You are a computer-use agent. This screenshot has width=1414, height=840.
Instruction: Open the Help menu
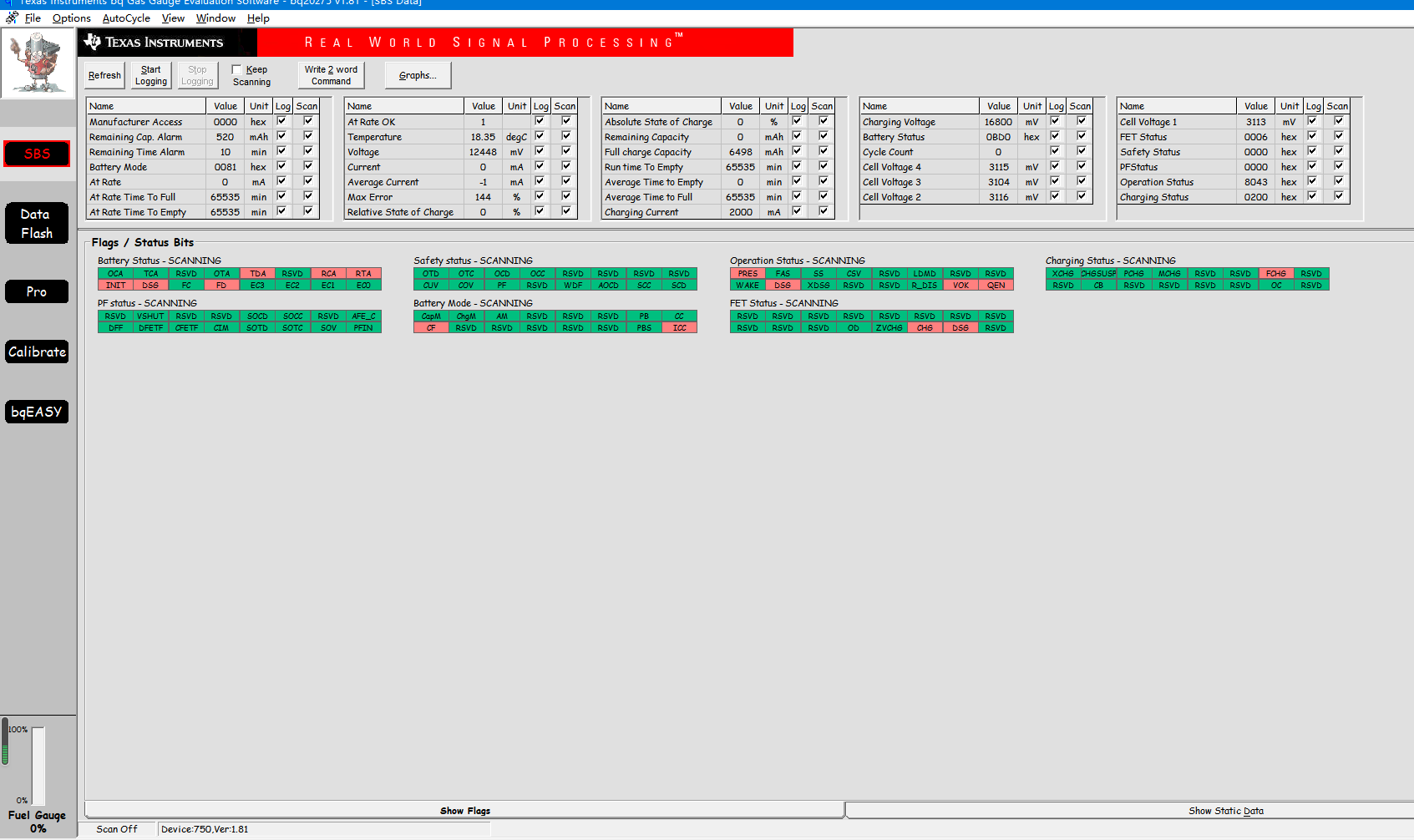[x=258, y=18]
